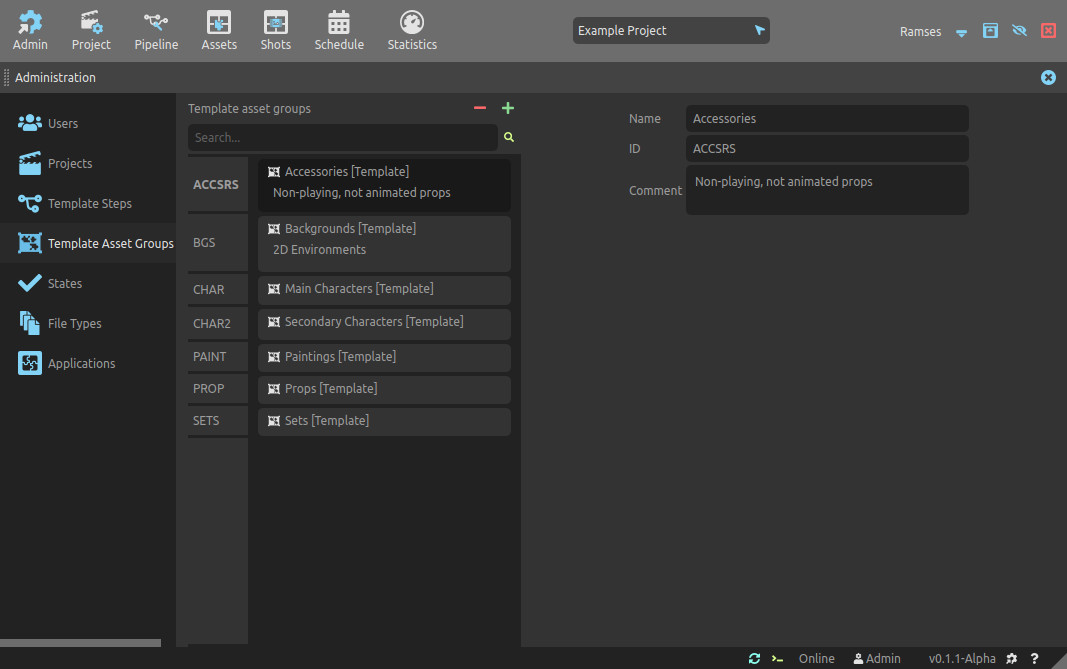Select the Accessories [Template] card

click(384, 184)
